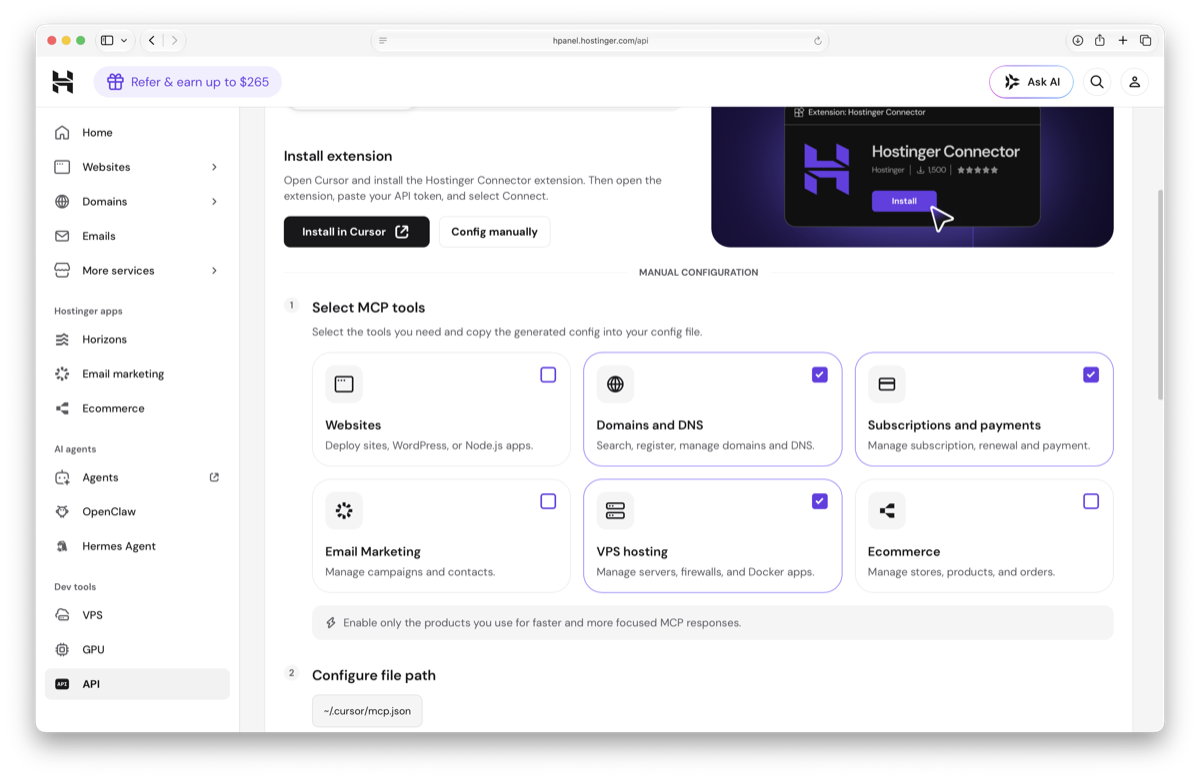Image resolution: width=1200 pixels, height=779 pixels.
Task: Reload page with address bar refresh icon
Action: point(818,41)
